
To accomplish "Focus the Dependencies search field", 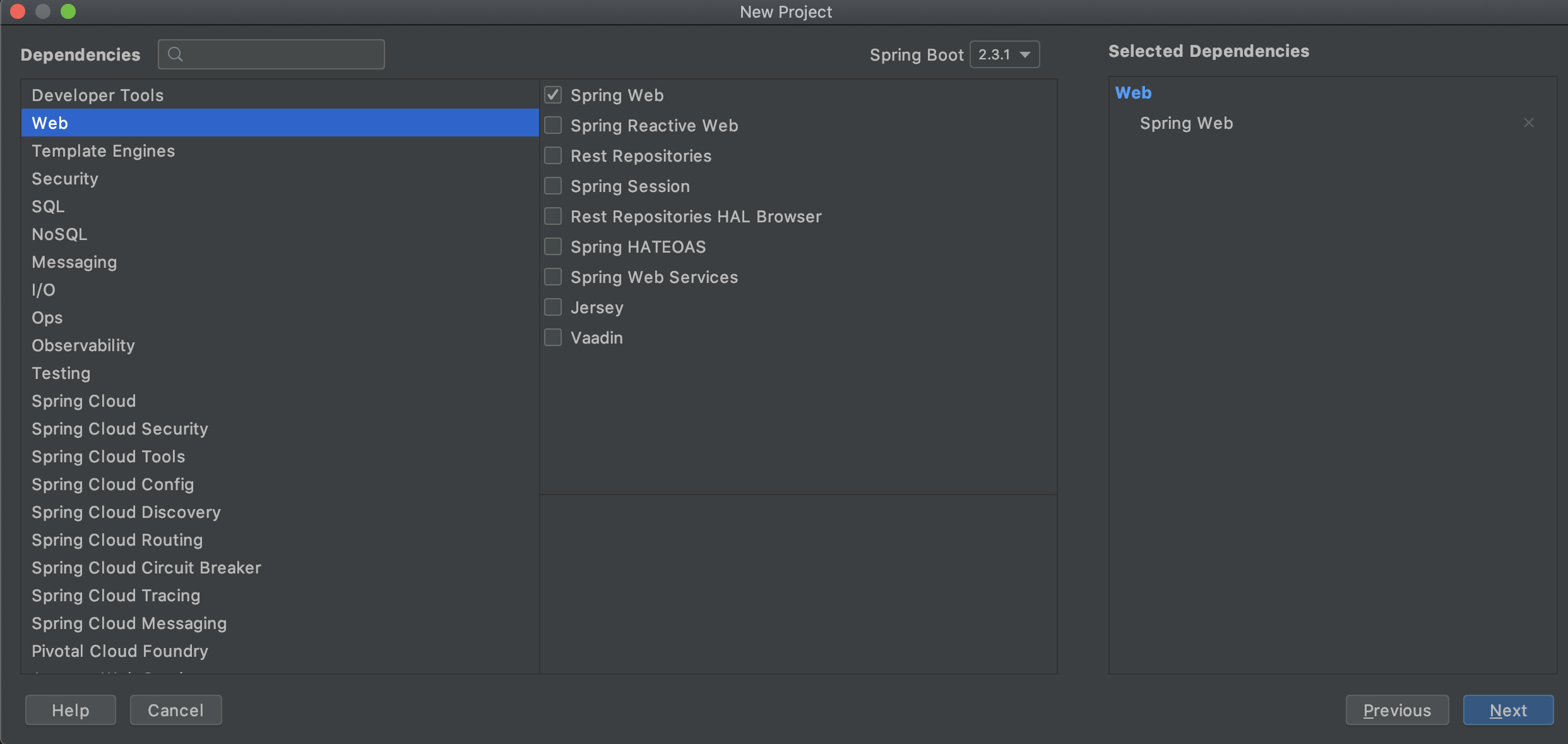I will [271, 54].
